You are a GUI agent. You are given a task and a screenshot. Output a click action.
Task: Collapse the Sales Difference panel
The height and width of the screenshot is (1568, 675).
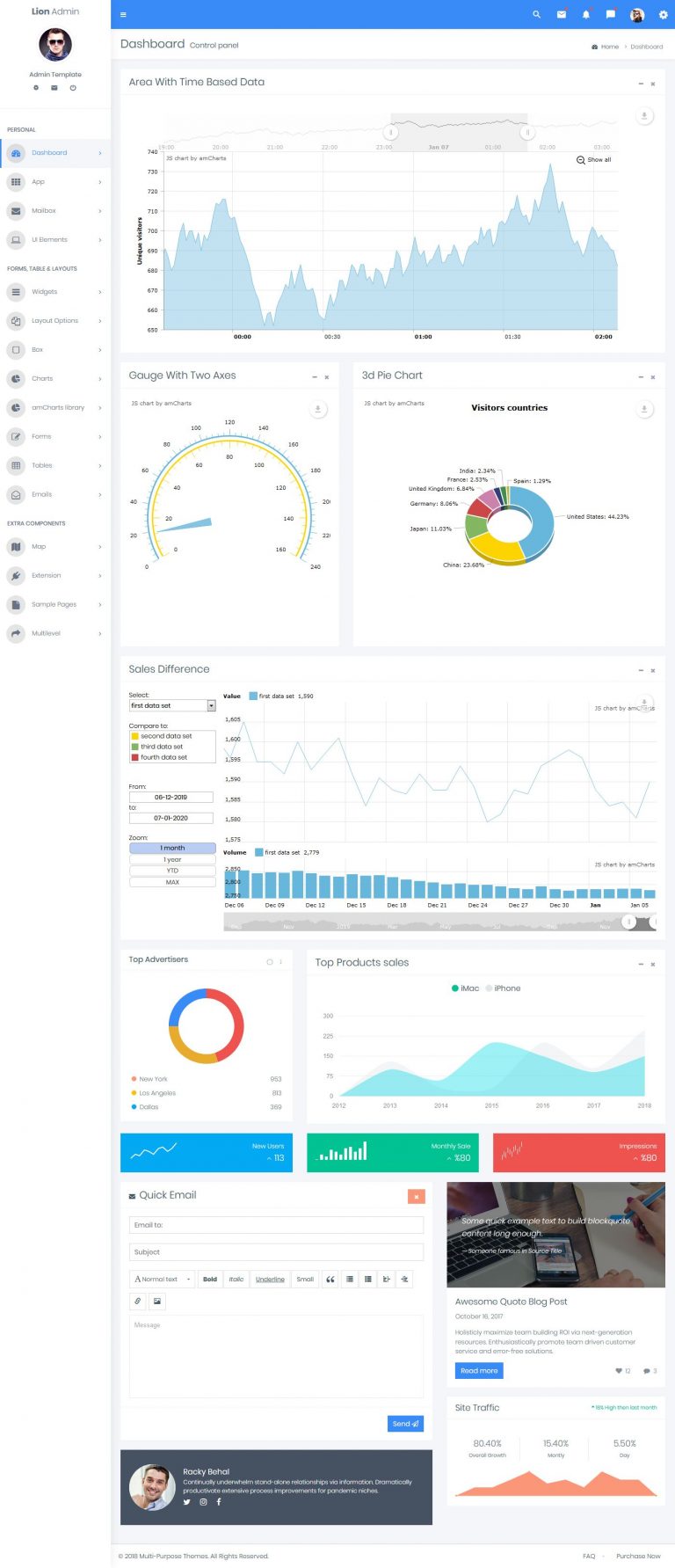point(641,671)
